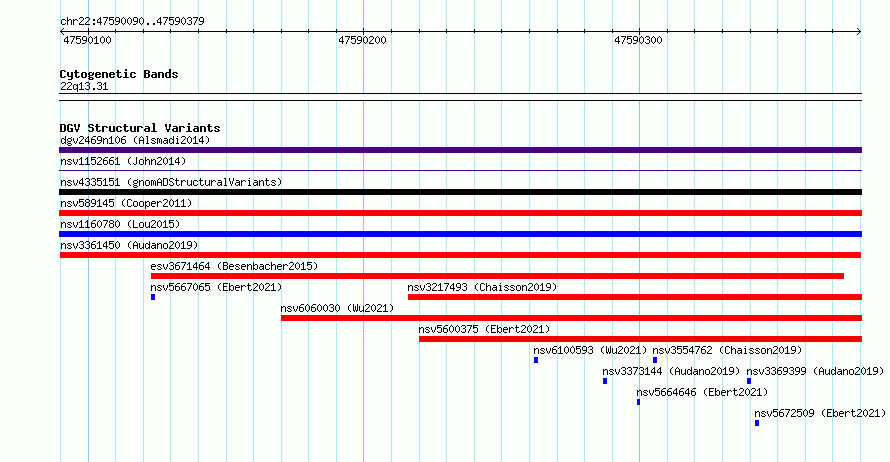Viewport: 890px width, 462px height.
Task: Click the blue nsv5664646 (Ebert2021) marker
Action: coord(639,402)
